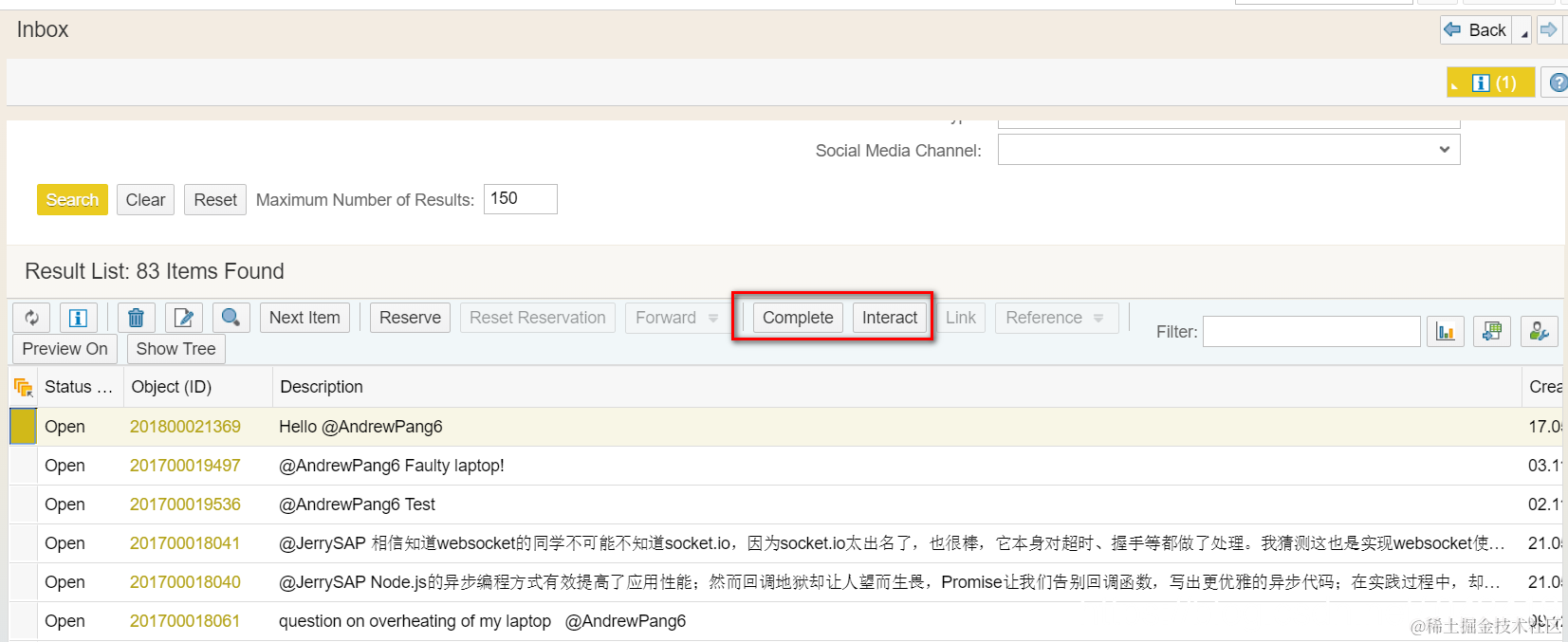
Task: Open the Reference dropdown menu
Action: click(x=1055, y=318)
